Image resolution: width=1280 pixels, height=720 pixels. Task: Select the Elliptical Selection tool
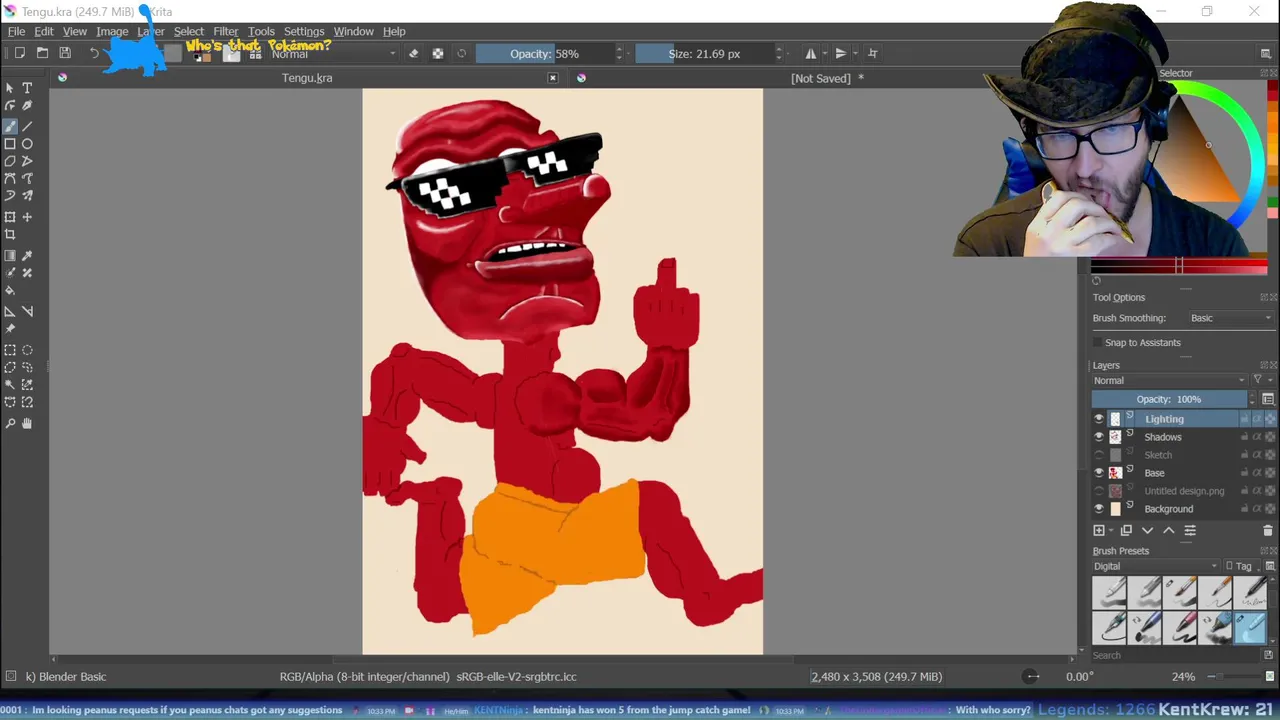coord(27,350)
